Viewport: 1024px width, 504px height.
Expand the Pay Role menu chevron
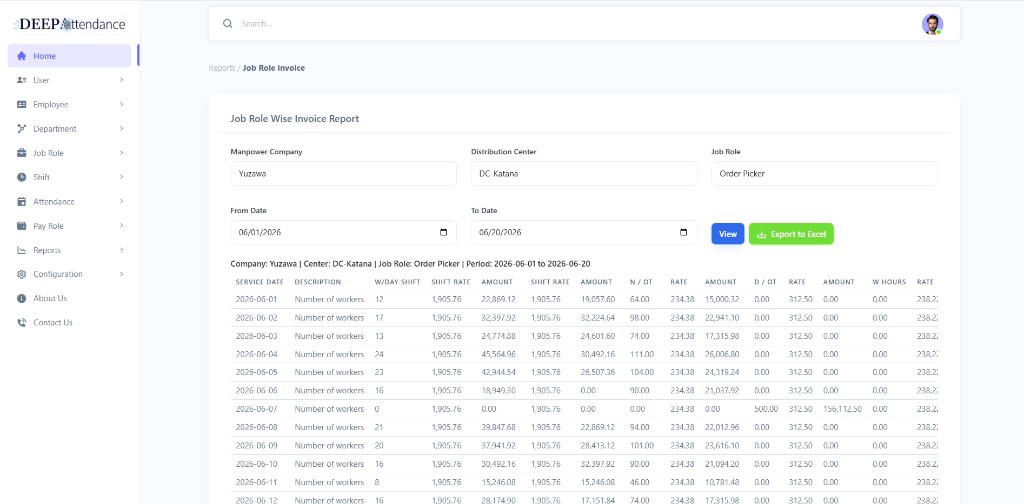(121, 226)
